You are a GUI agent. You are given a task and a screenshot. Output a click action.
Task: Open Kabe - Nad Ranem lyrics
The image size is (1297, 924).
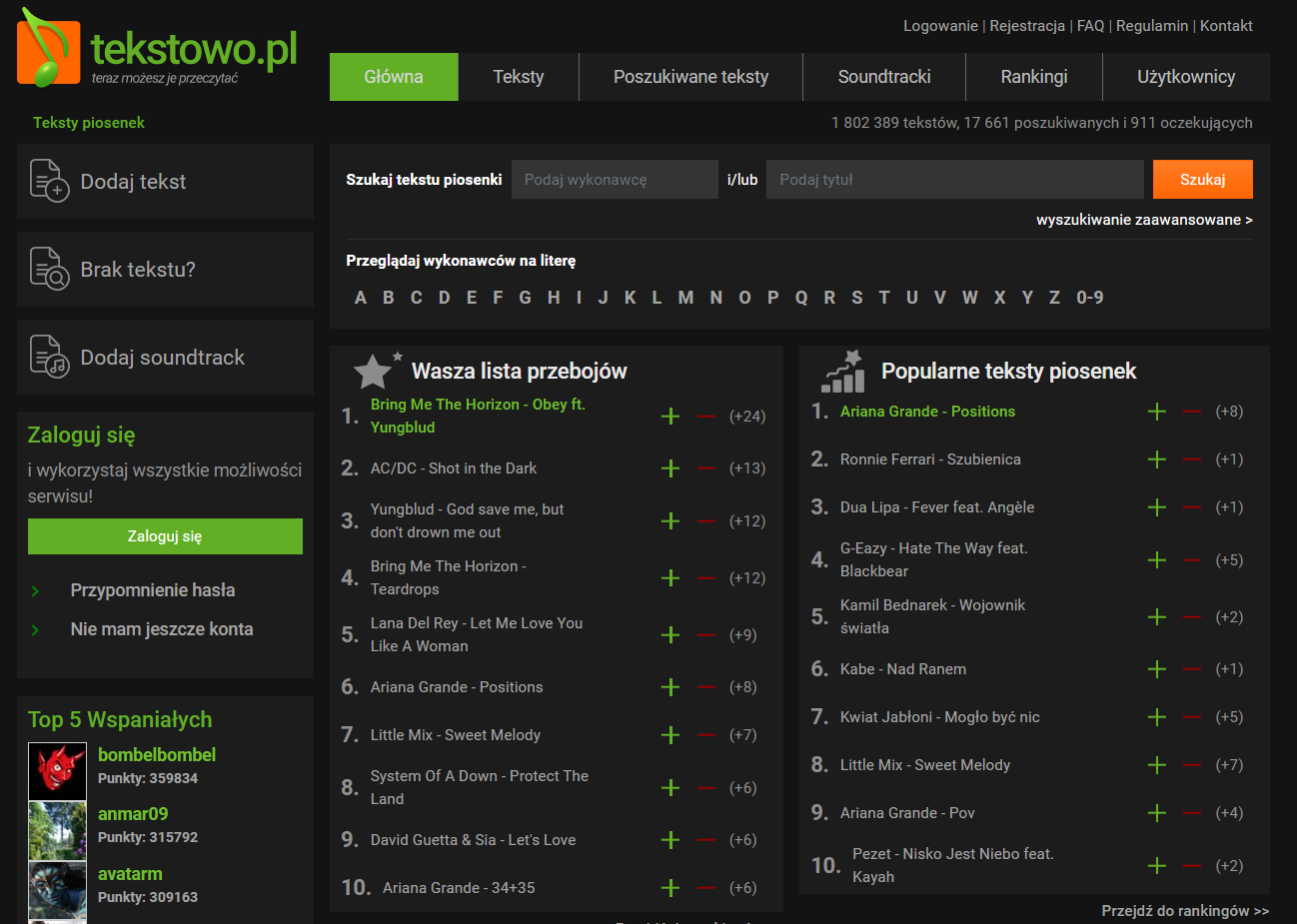coord(903,669)
